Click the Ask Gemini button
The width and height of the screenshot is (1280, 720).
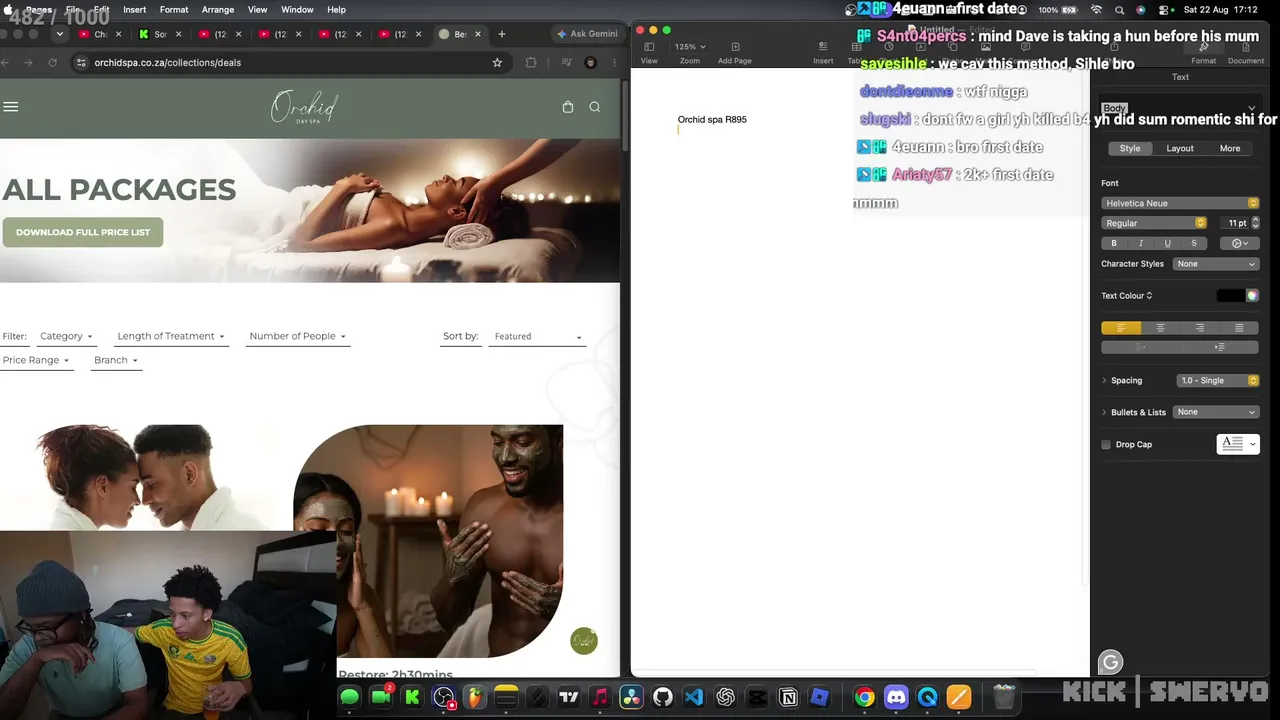click(x=587, y=34)
